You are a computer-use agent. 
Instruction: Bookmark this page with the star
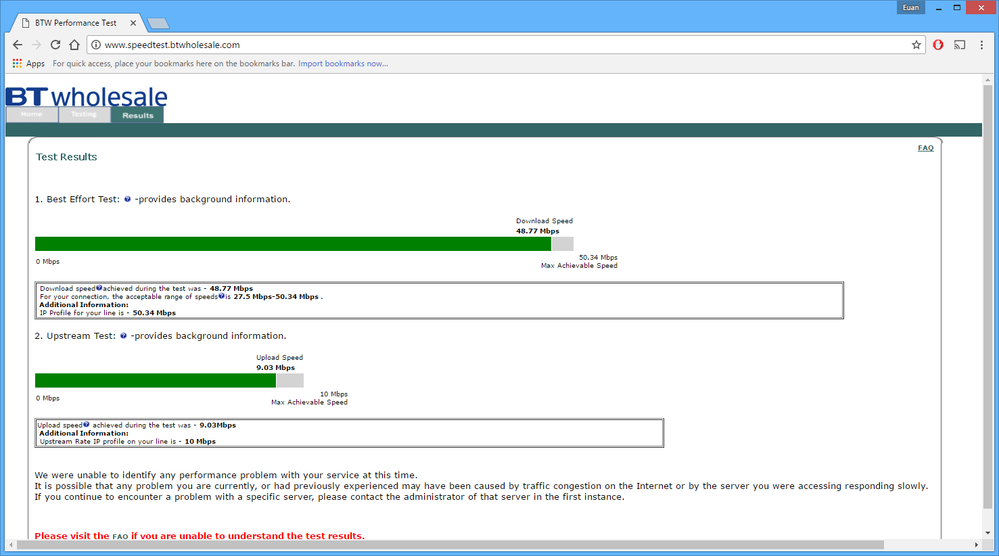916,45
